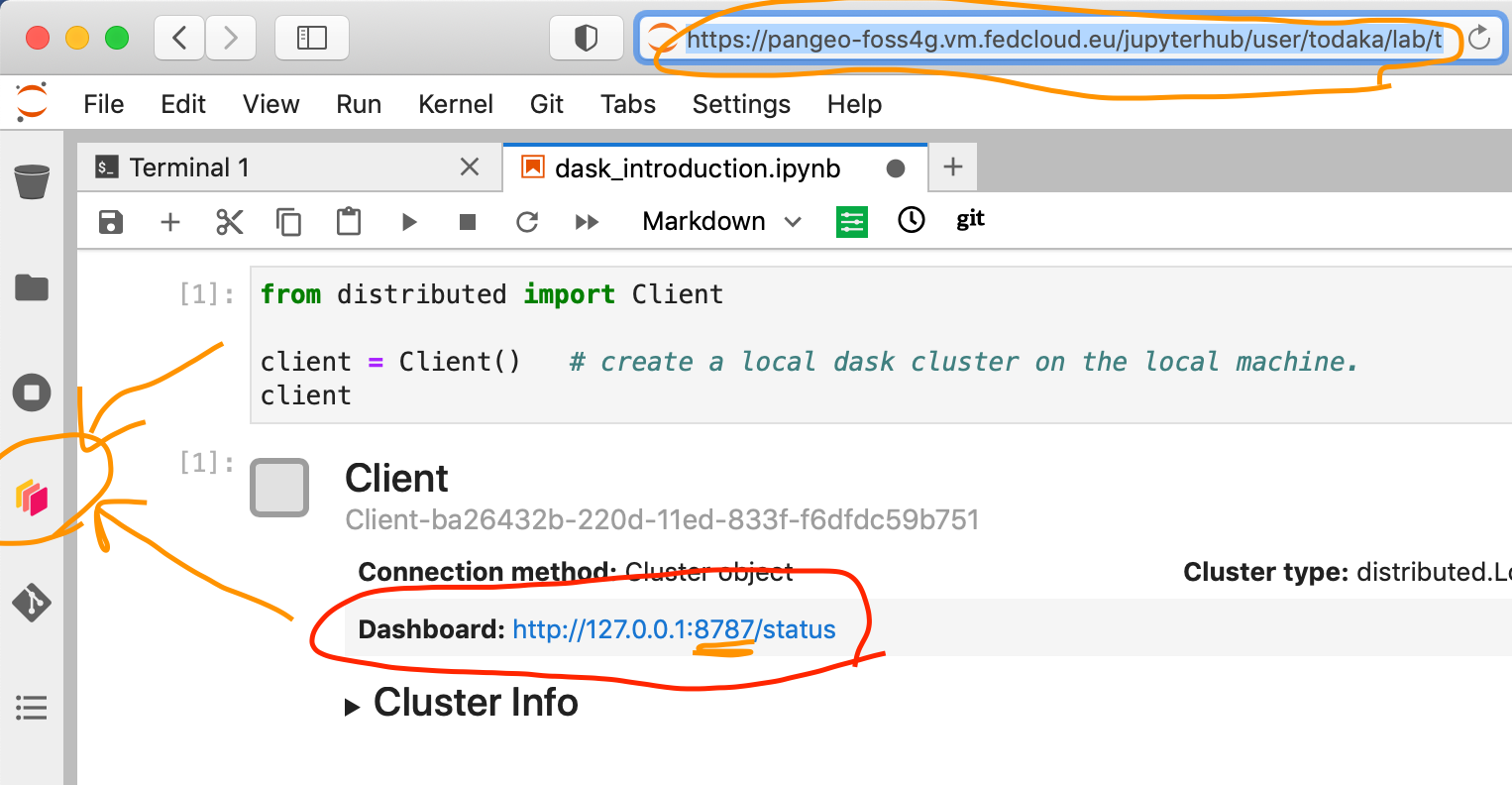Click inside the Client() code cell
Image resolution: width=1512 pixels, height=785 pixels.
[882, 345]
